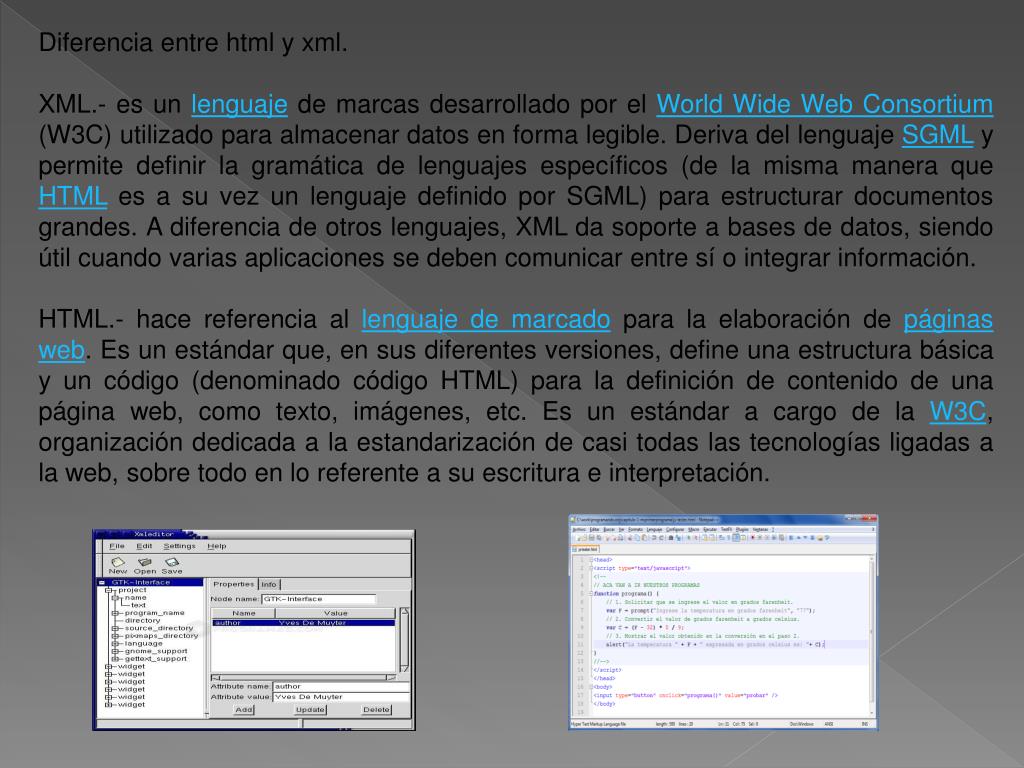Viewport: 1024px width, 768px height.
Task: Click attribute table vertical scrollbar in Xmleditor
Action: point(404,639)
